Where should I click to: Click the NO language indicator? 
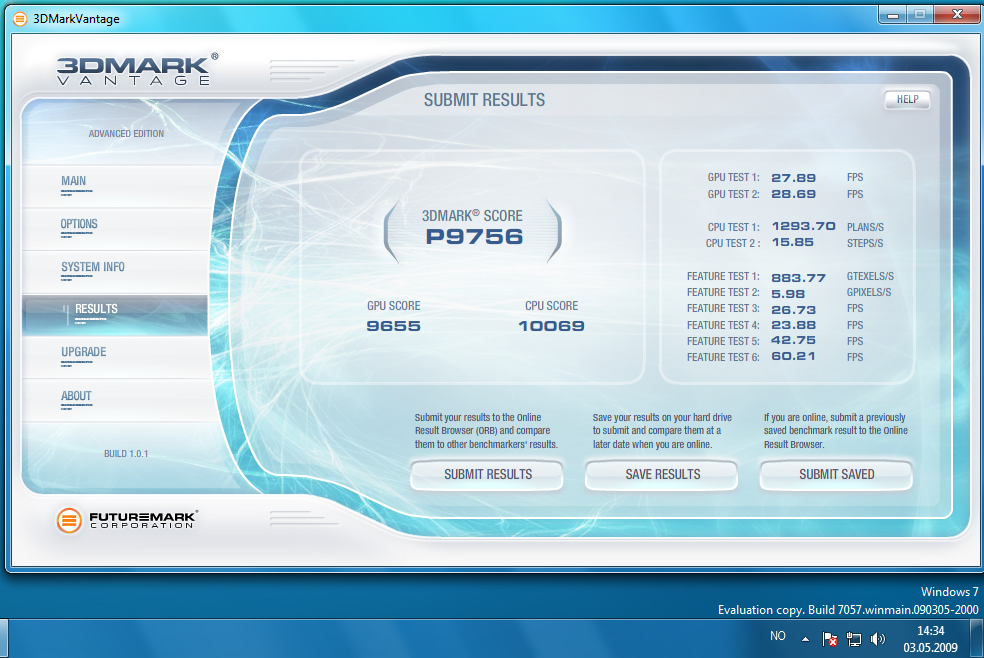pyautogui.click(x=778, y=636)
